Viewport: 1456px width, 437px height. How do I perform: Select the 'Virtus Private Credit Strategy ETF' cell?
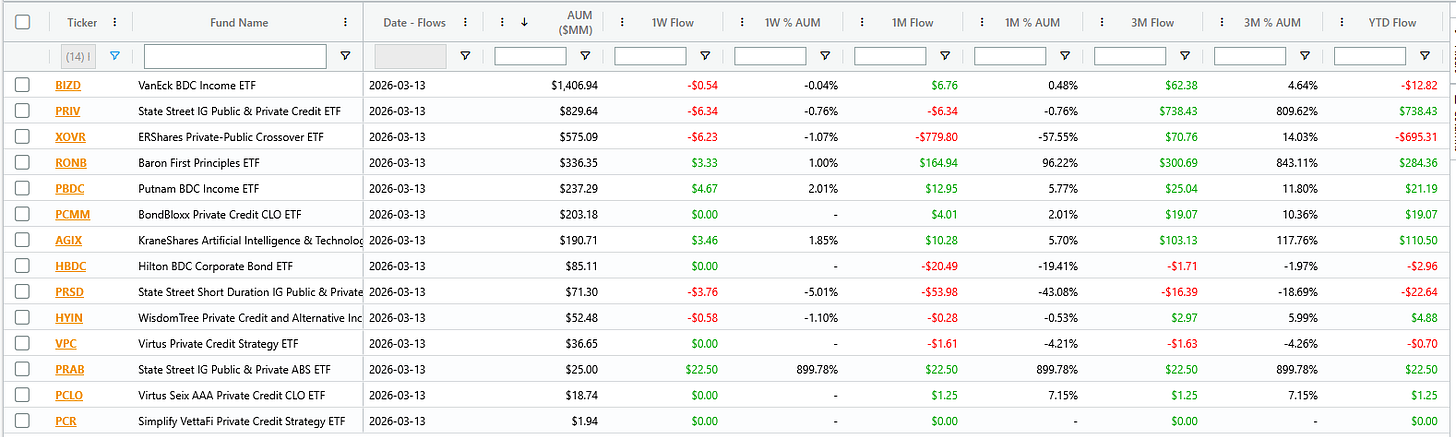218,343
